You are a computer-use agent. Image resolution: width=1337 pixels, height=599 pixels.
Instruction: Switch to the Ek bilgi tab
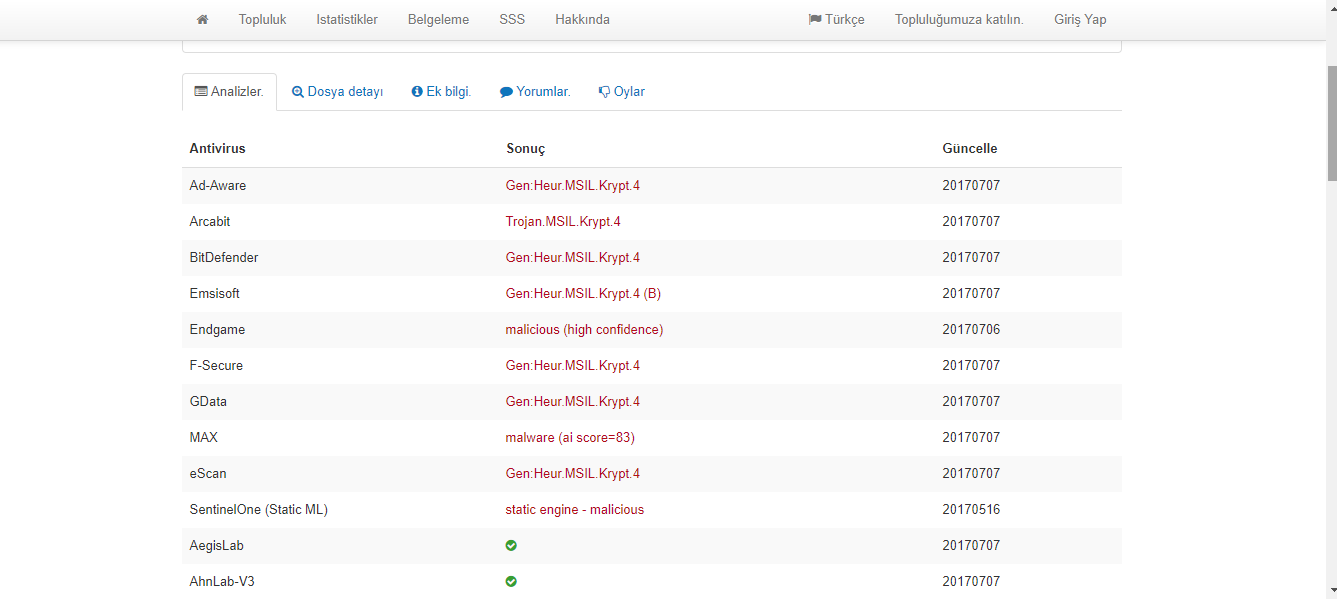coord(441,92)
